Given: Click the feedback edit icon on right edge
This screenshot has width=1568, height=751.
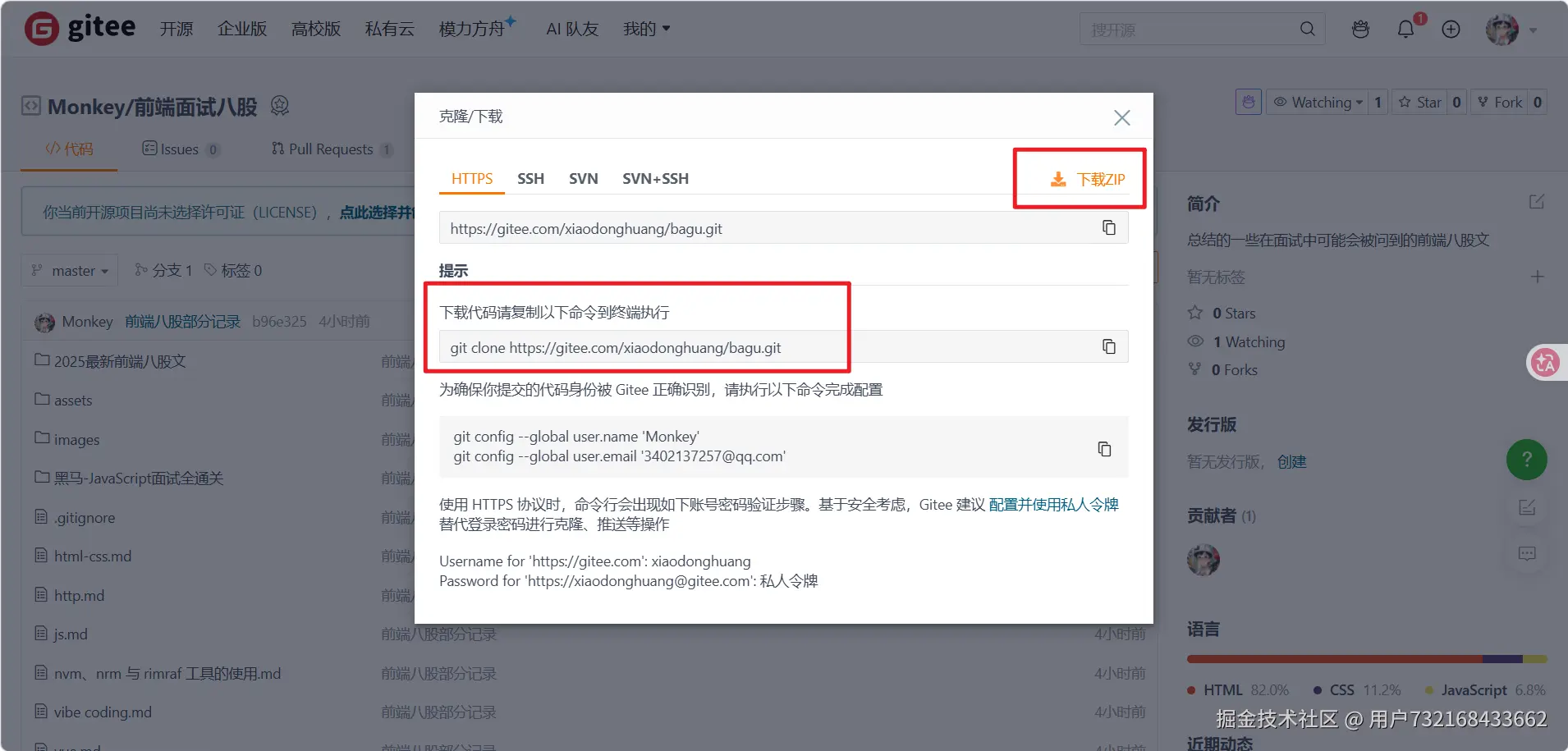Looking at the screenshot, I should pos(1526,507).
